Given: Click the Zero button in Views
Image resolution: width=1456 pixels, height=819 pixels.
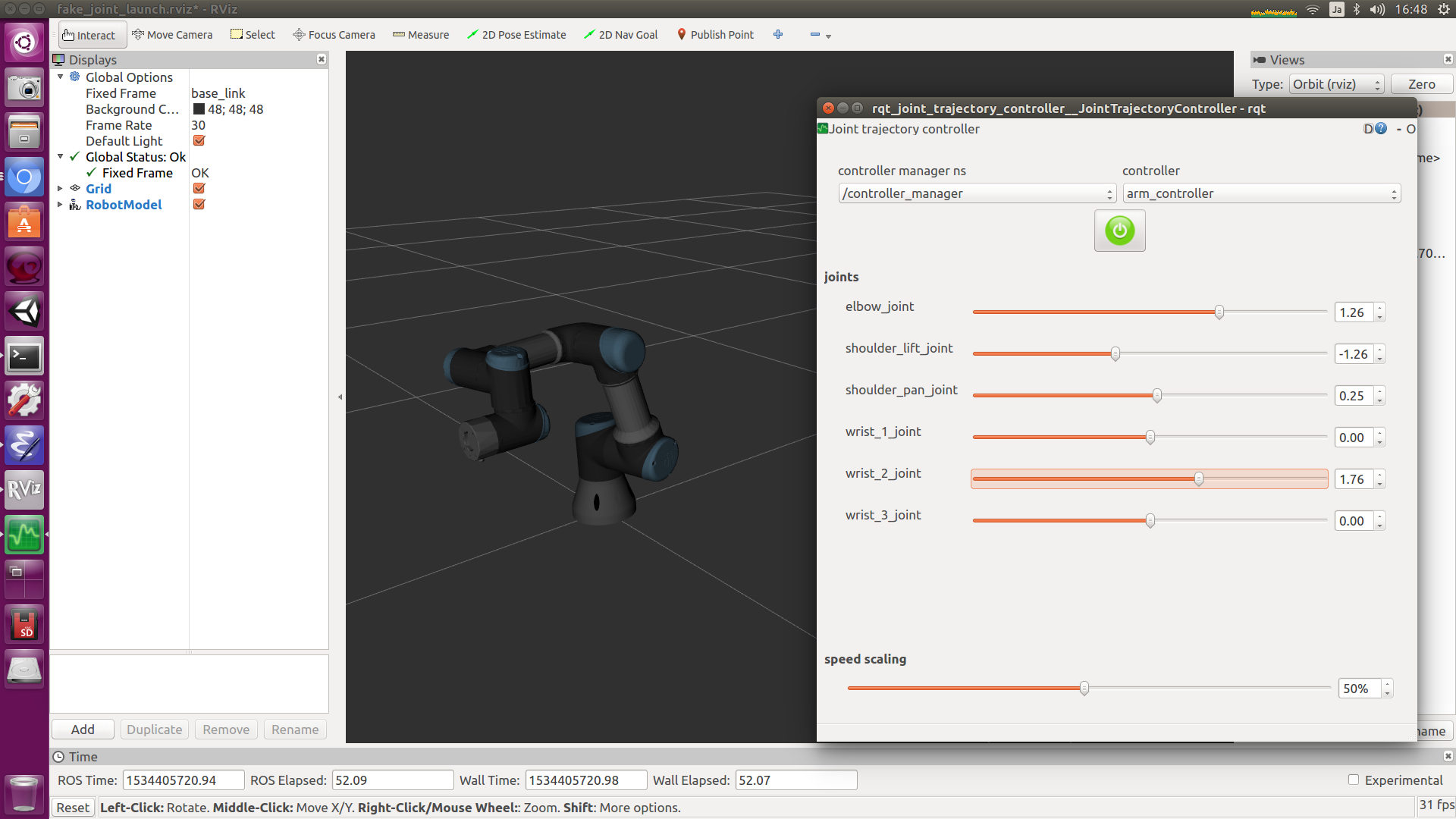Looking at the screenshot, I should coord(1421,84).
